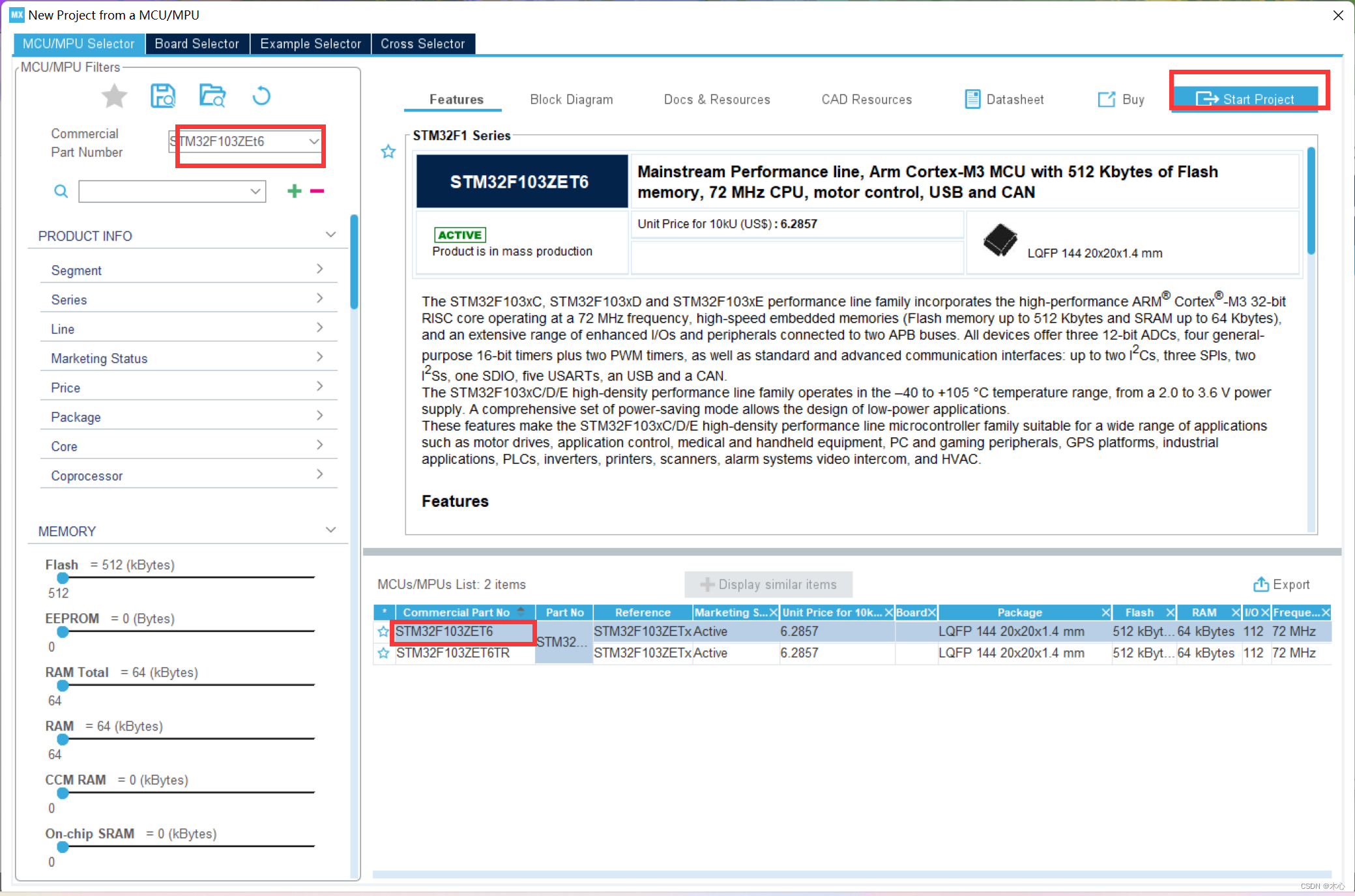Screen dimensions: 1355x896
Task: Click the Export icon above the list
Action: (1260, 585)
